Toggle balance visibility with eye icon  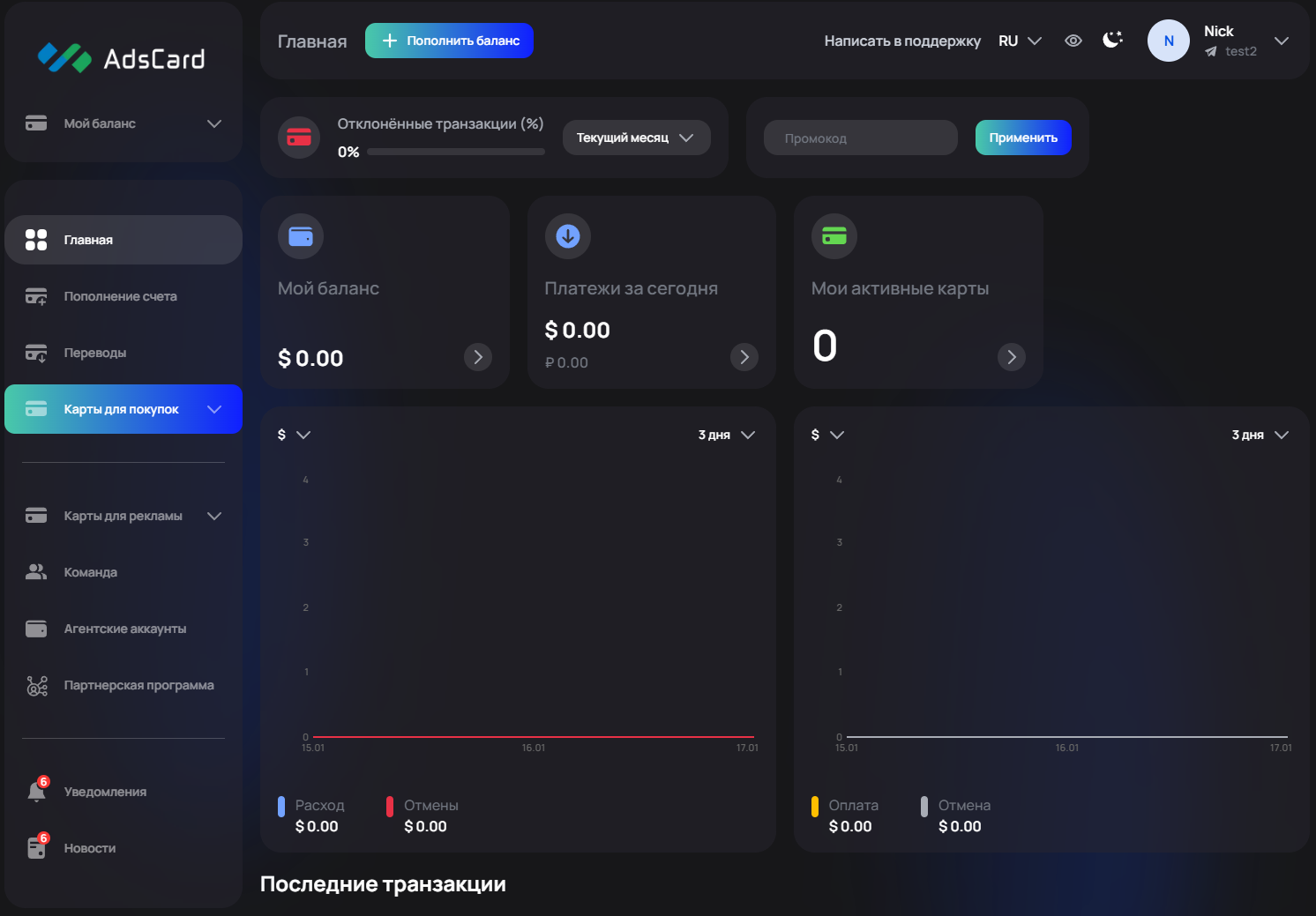(1073, 41)
